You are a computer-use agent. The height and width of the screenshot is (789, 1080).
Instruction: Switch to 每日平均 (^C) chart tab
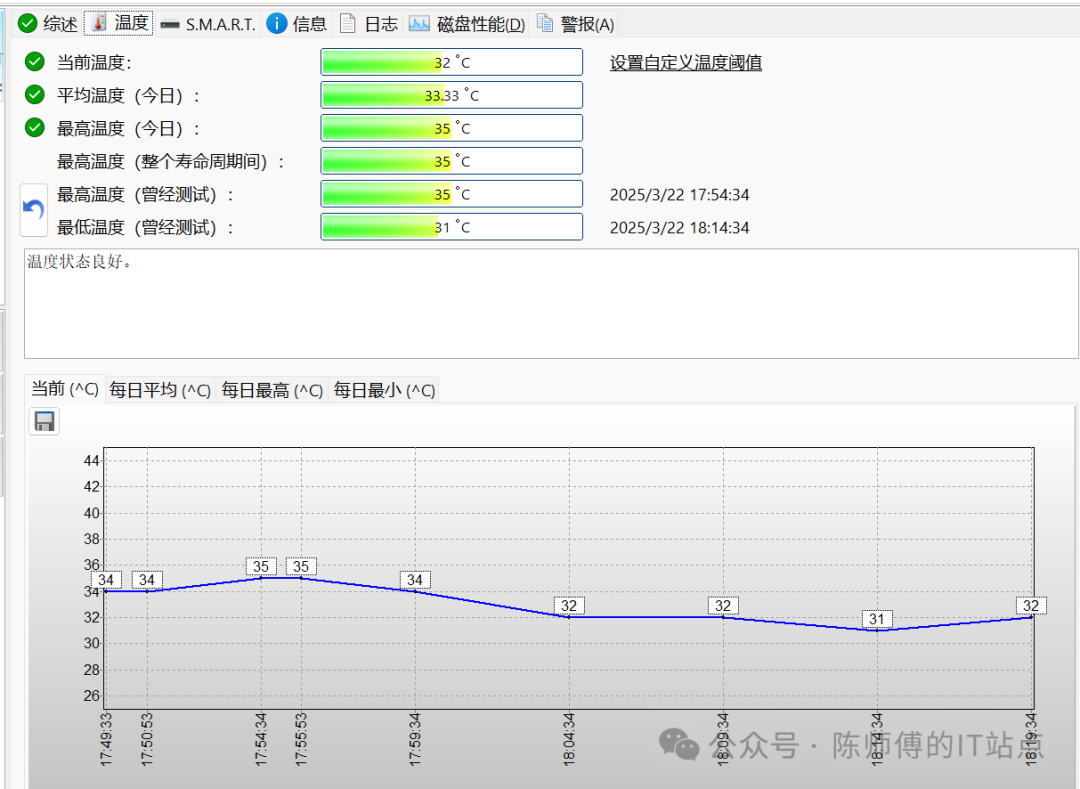coord(160,390)
